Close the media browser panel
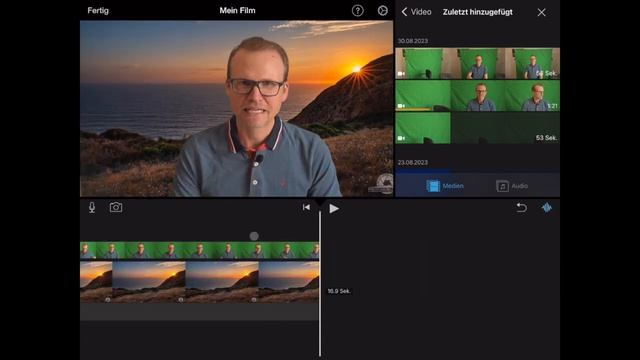The width and height of the screenshot is (640, 360). pyautogui.click(x=541, y=12)
